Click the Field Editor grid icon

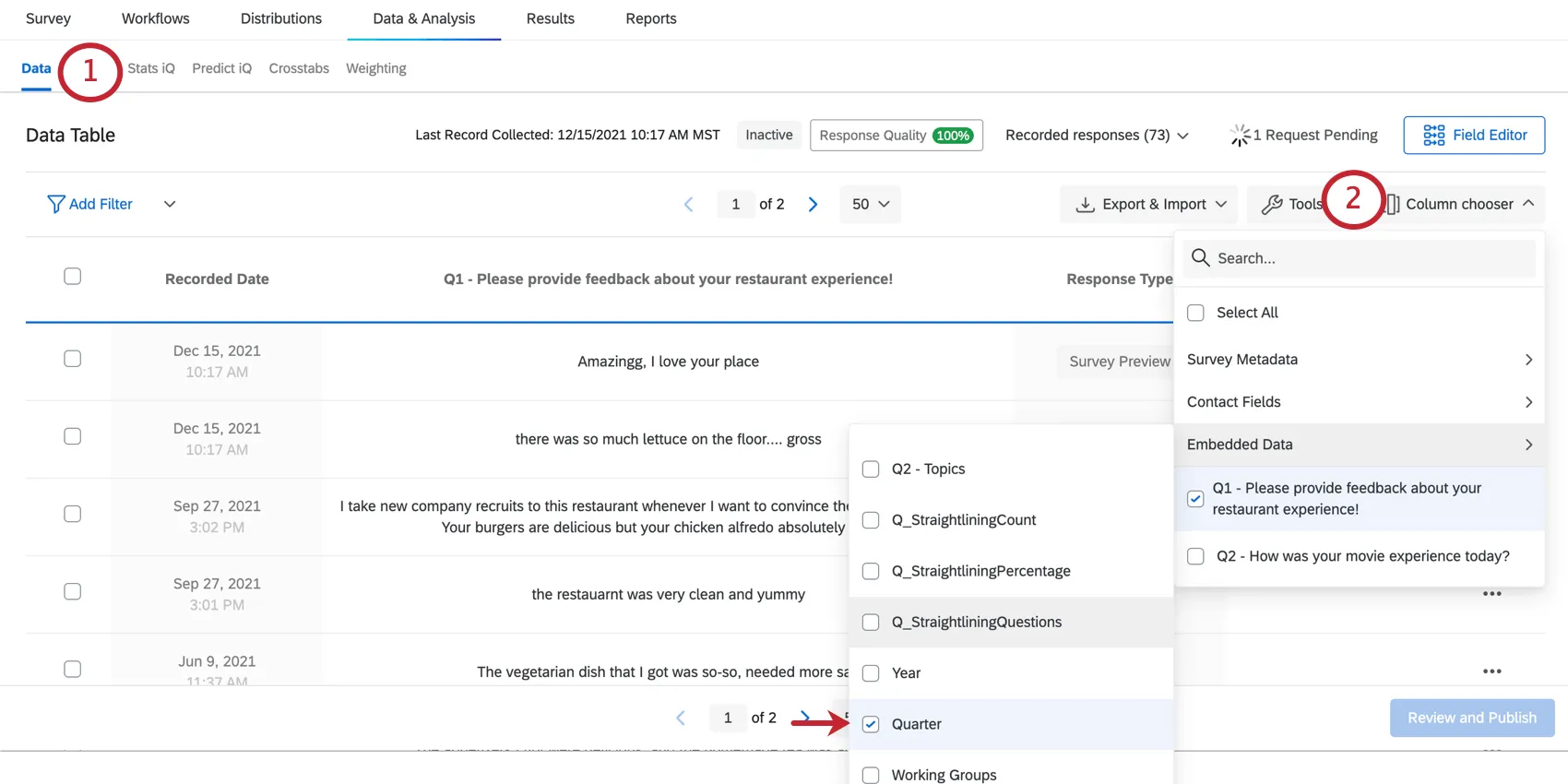pos(1434,135)
